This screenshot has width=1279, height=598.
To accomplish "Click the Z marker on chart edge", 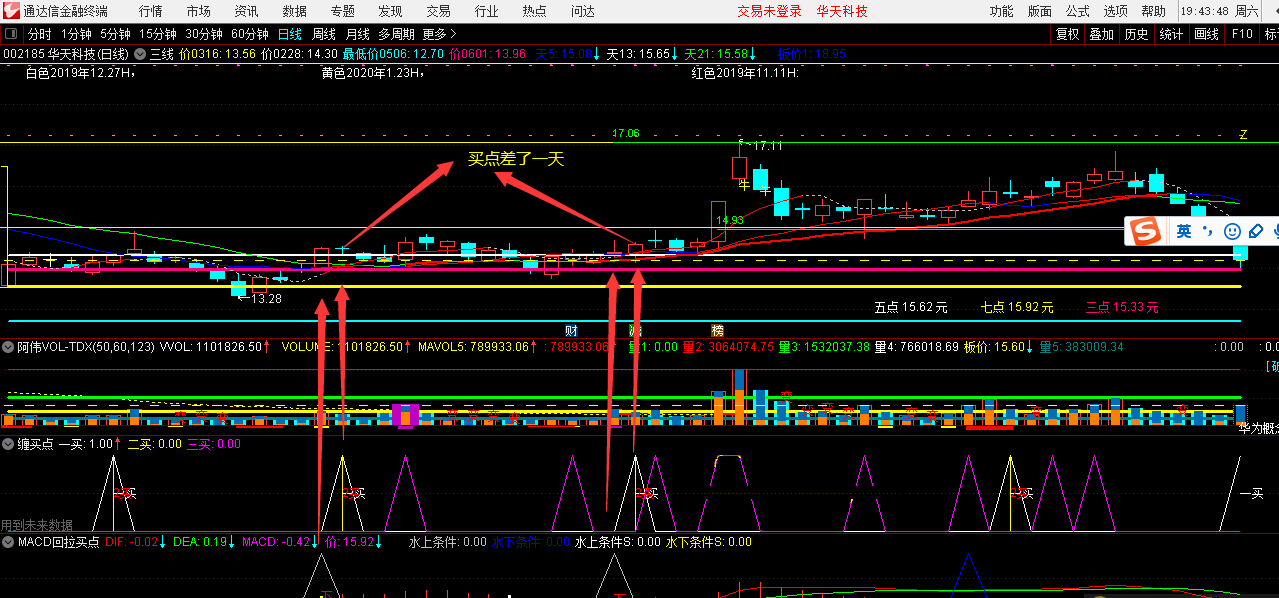I will [1244, 134].
